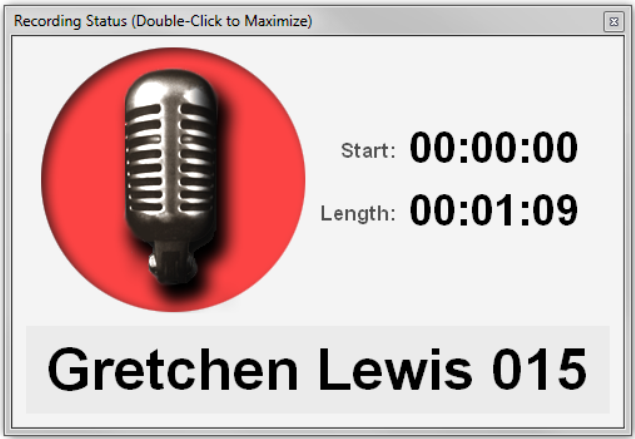Viewport: 635px width, 439px height.
Task: Click the Start time 00:00:00
Action: tap(493, 147)
